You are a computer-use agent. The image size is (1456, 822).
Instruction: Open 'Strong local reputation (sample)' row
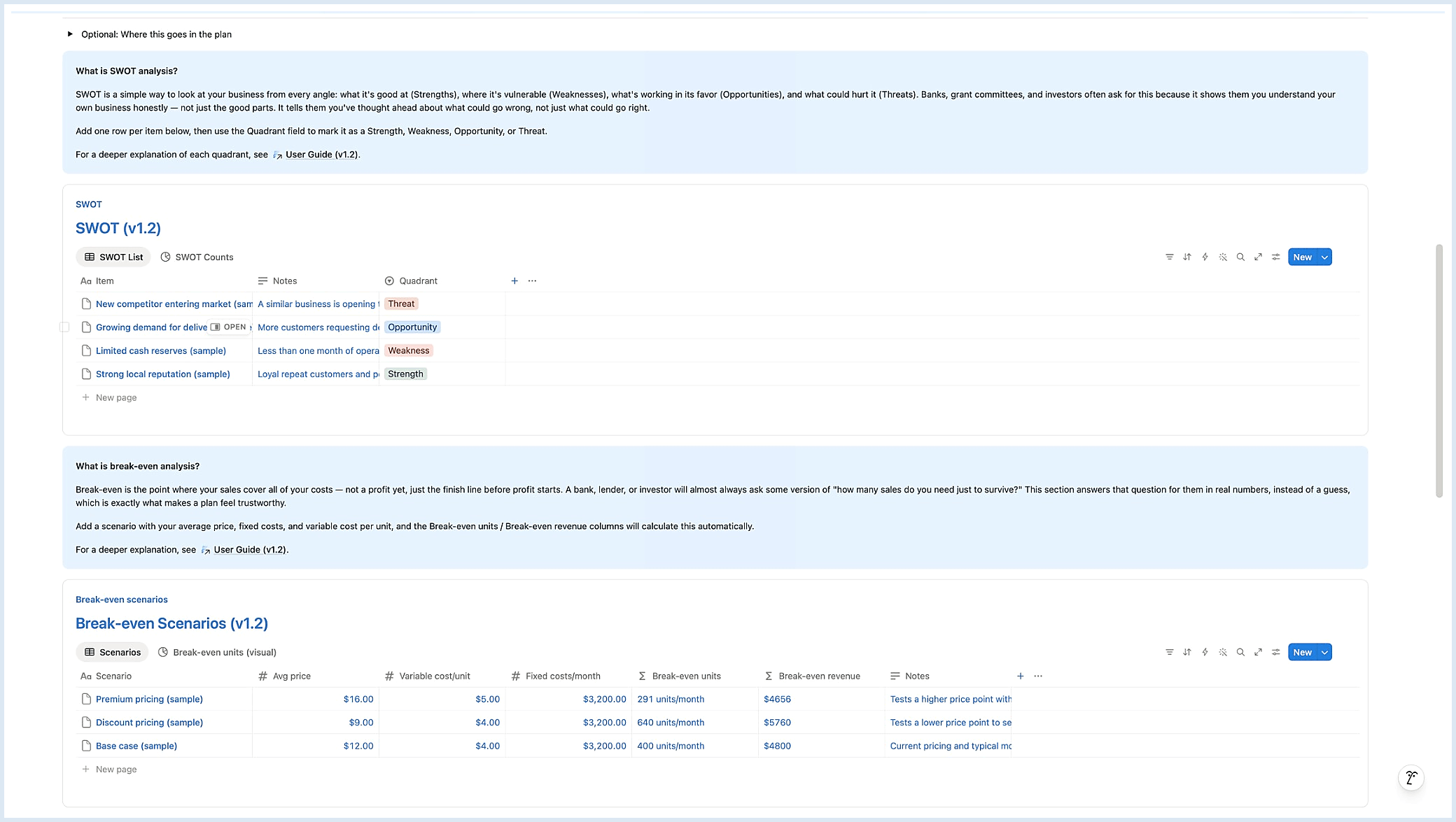[163, 374]
